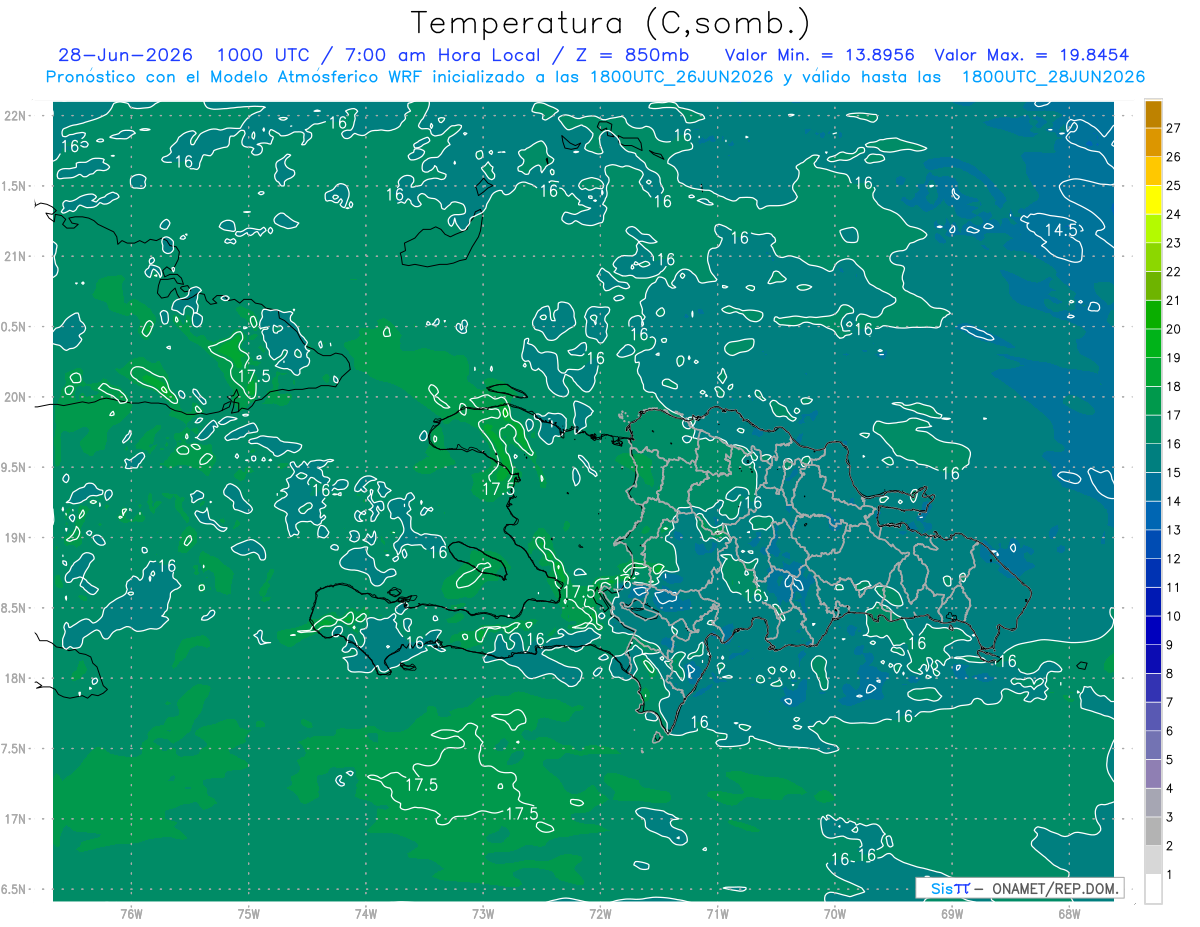Screen dimensions: 1200x927
Task: Click the purple legend swatch for 5
Action: [1153, 746]
